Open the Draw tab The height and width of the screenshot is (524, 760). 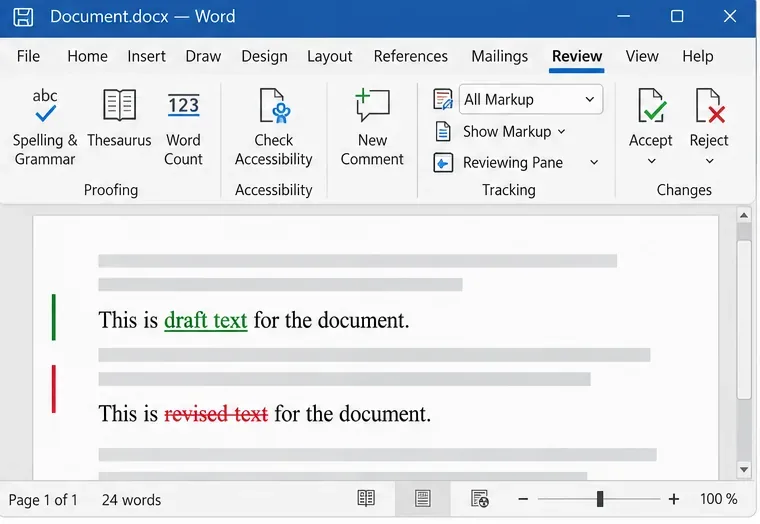pos(203,56)
